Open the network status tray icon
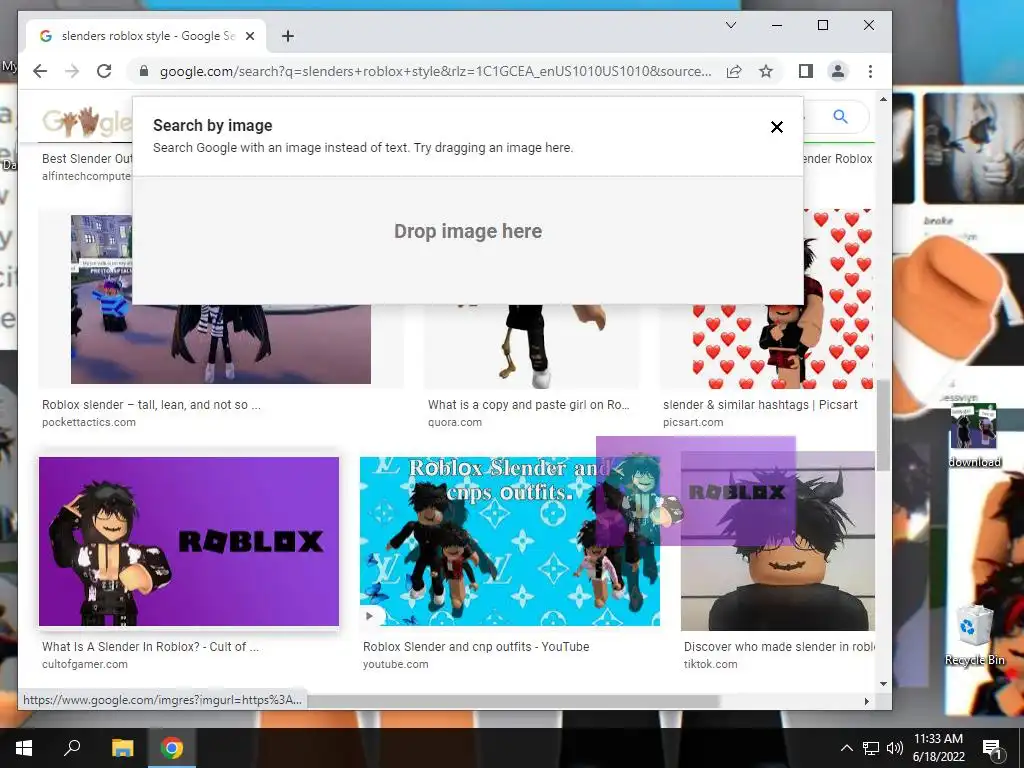 pyautogui.click(x=871, y=748)
